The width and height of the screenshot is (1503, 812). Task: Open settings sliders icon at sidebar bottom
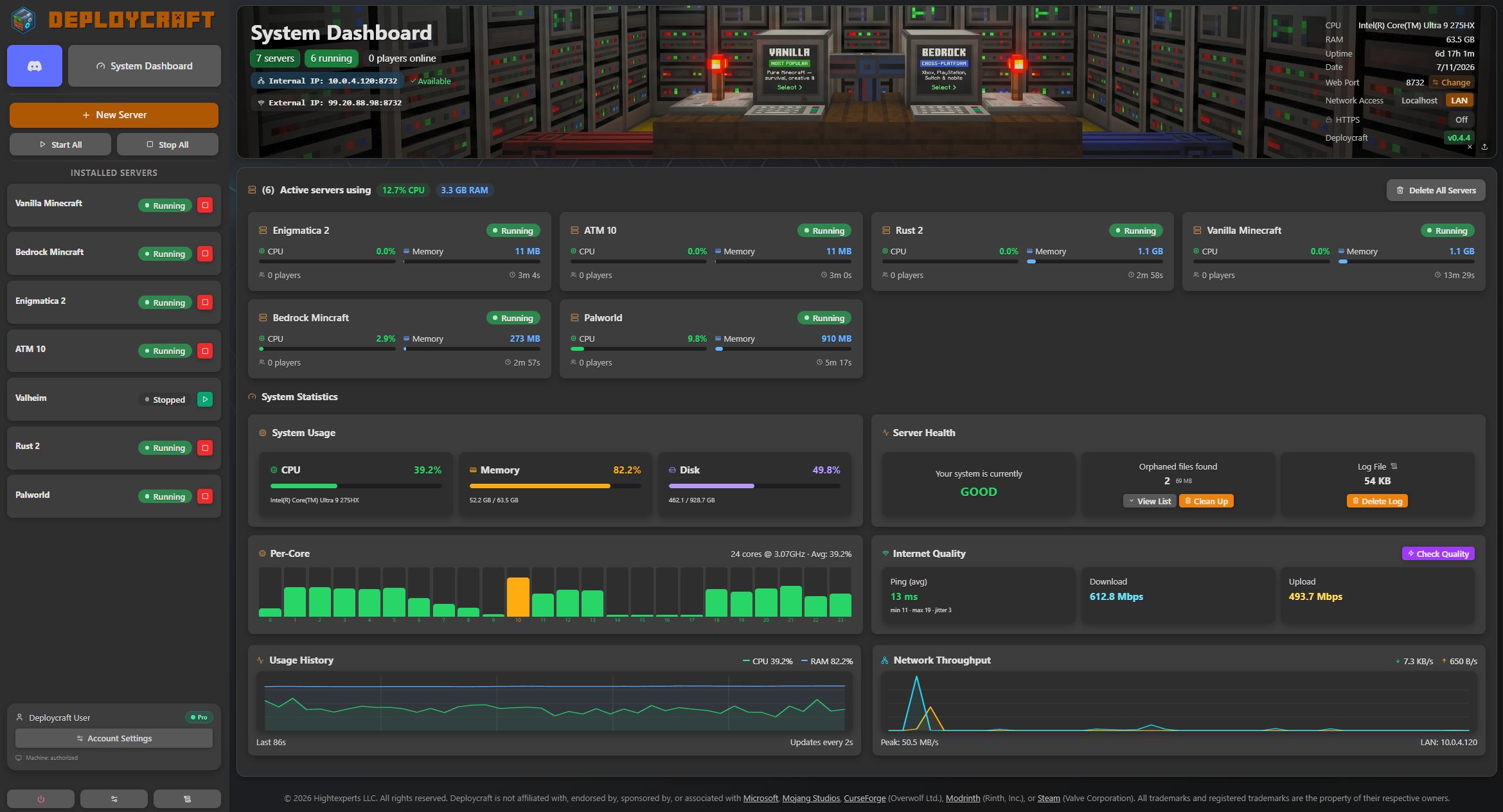(x=114, y=799)
